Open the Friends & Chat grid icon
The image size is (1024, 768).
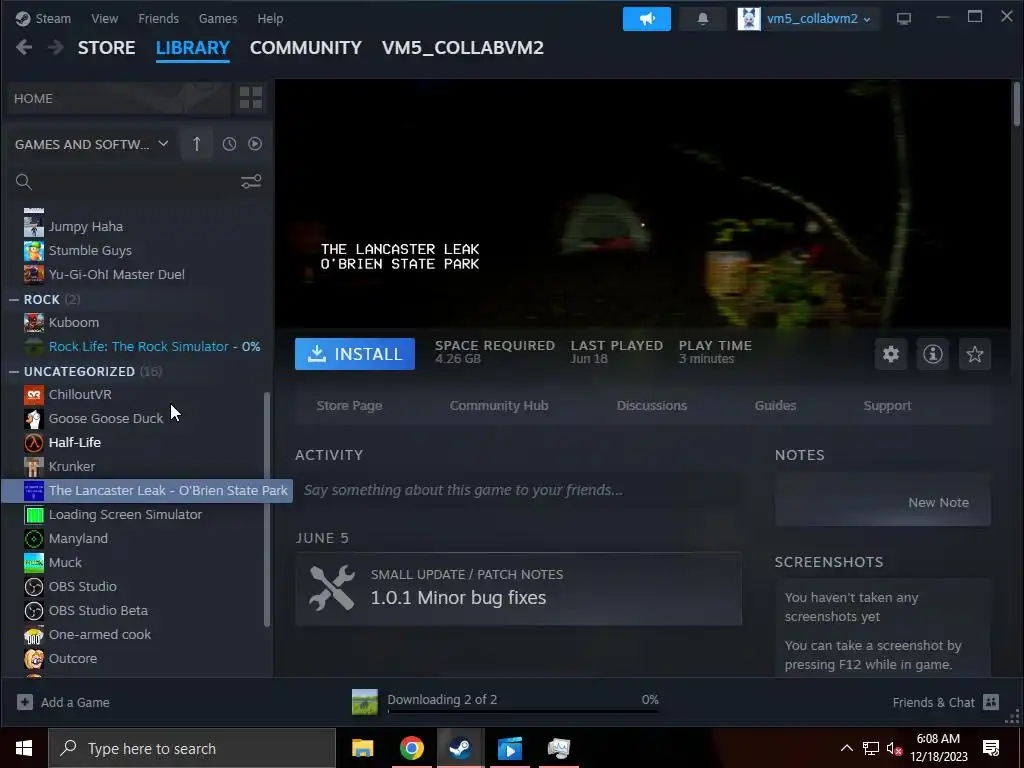coord(991,702)
